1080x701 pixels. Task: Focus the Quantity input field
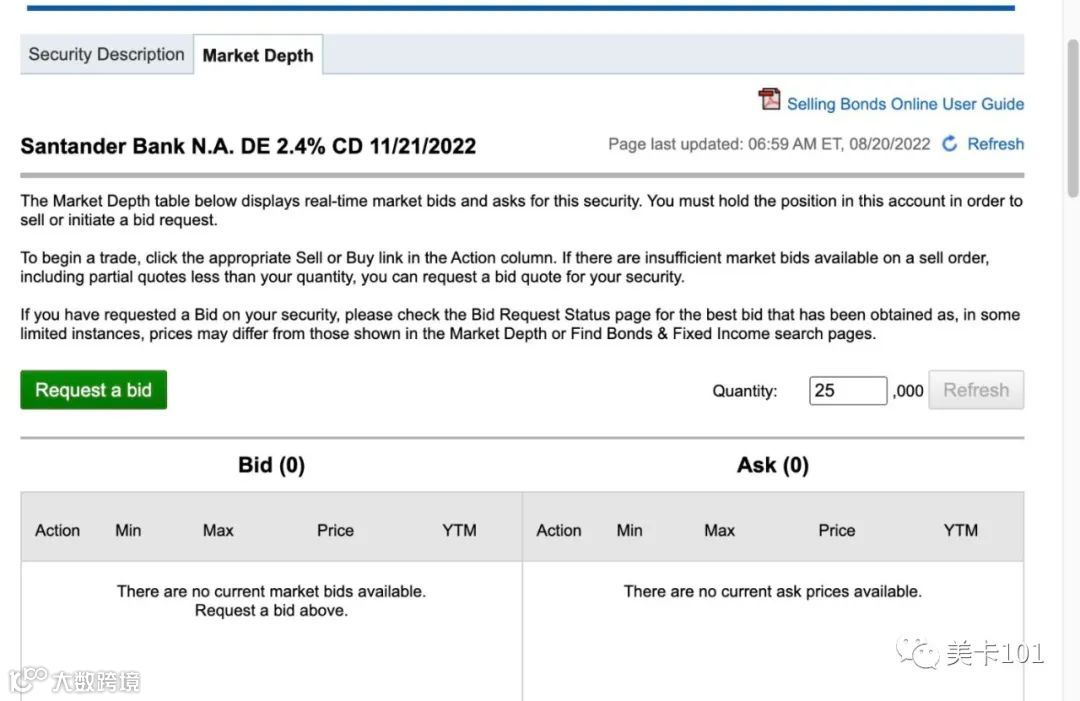[x=848, y=390]
